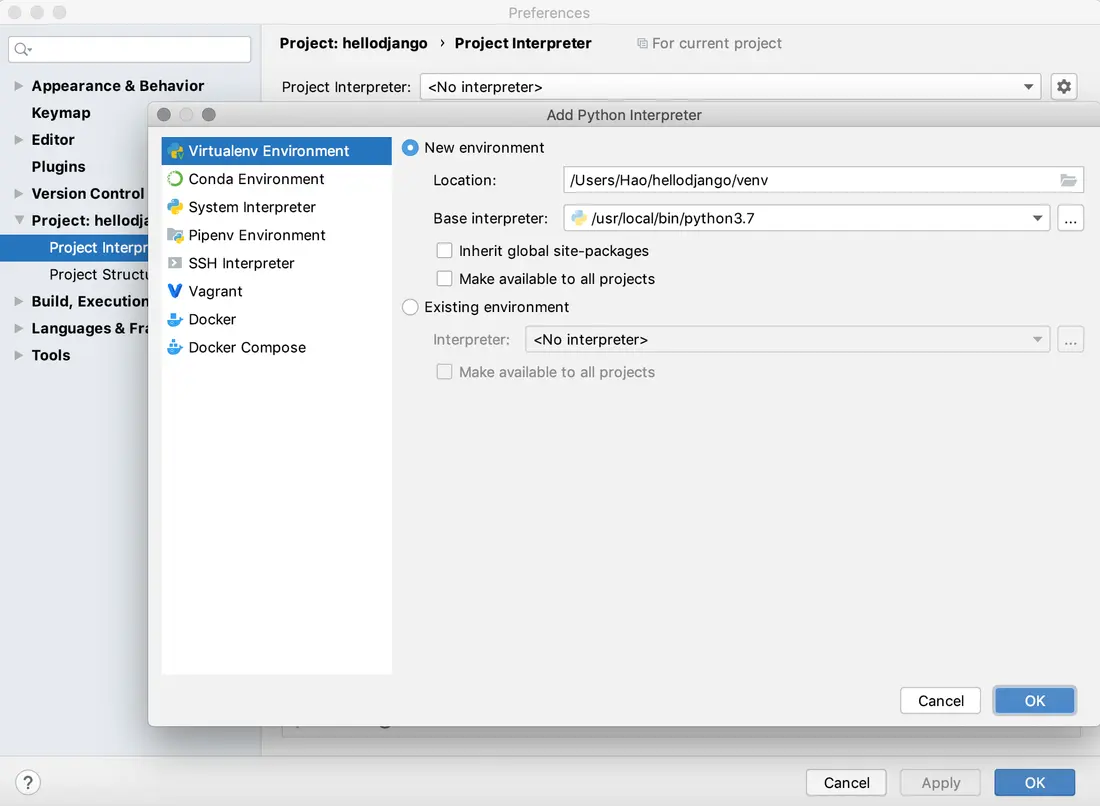Image resolution: width=1100 pixels, height=806 pixels.
Task: Click the For current project icon
Action: pyautogui.click(x=642, y=43)
